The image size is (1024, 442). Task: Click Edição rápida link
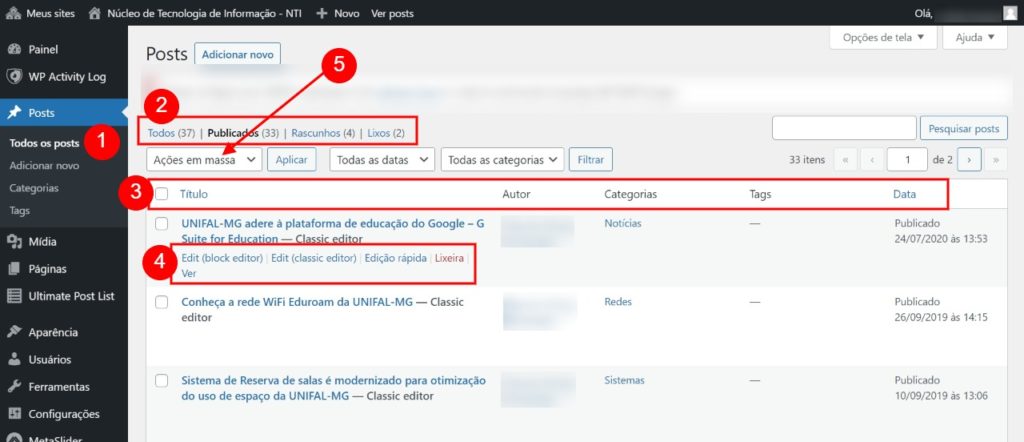point(396,258)
